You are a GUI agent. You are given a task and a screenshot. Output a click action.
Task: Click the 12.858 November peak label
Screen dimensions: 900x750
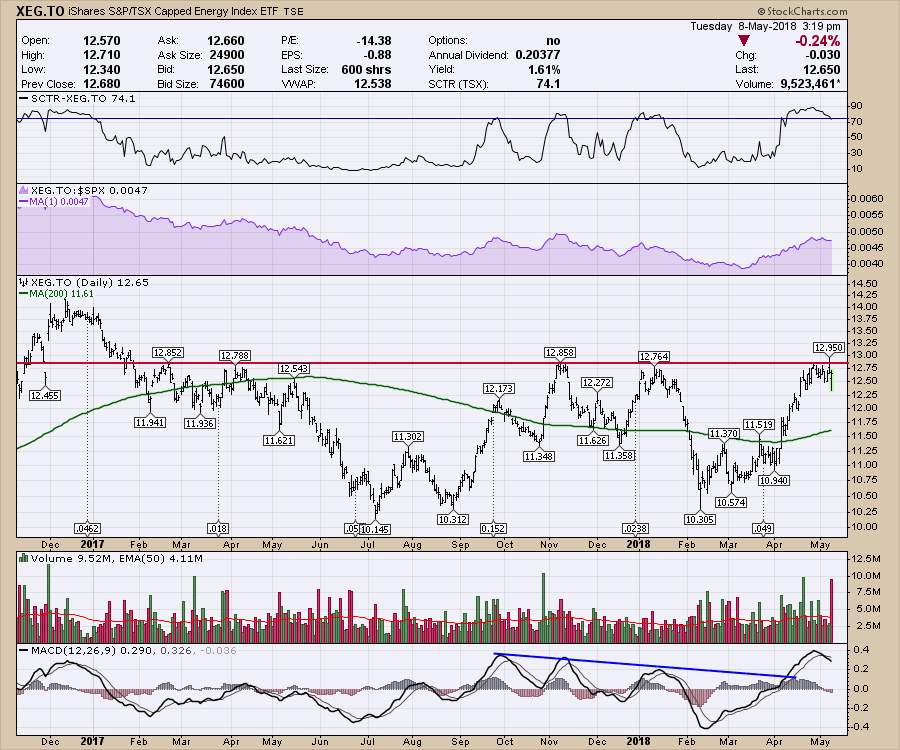pos(560,352)
